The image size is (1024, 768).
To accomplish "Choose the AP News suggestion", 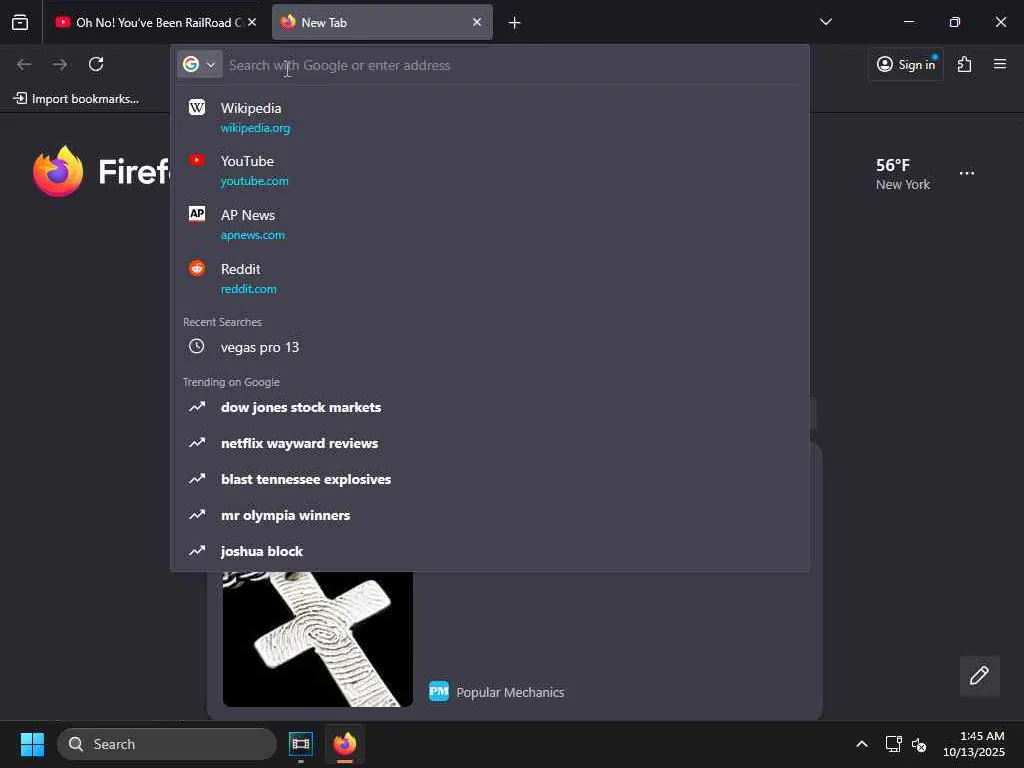I will click(x=490, y=225).
